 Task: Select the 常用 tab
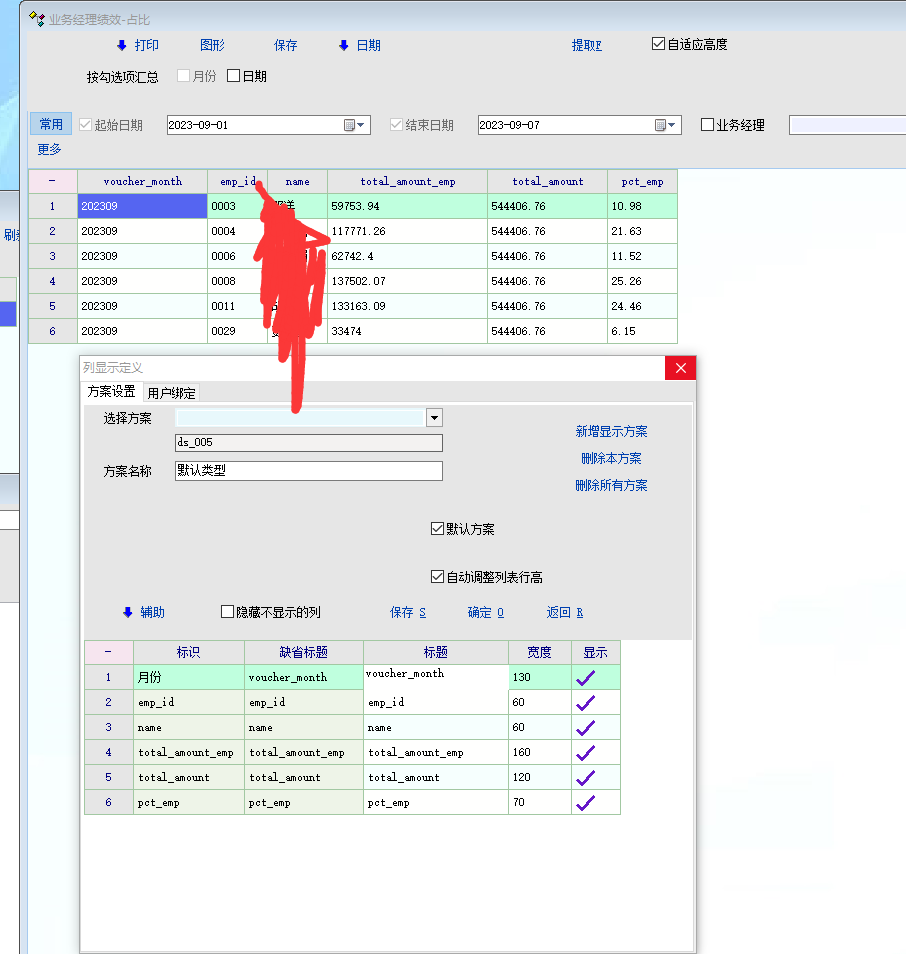pos(51,124)
